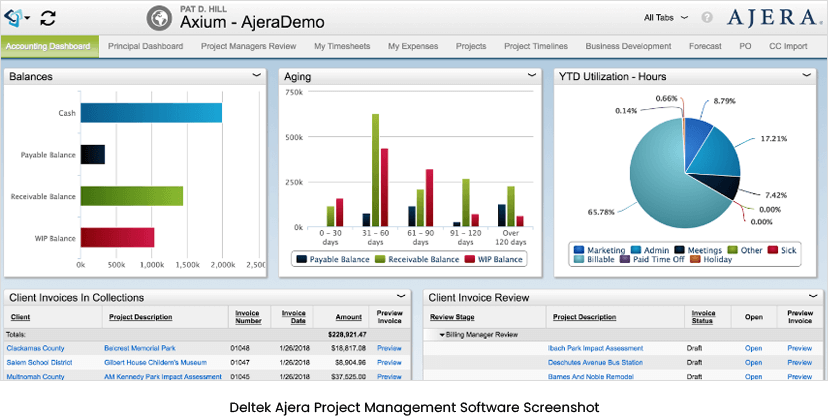Open Gilbert House Children's Museum project link
The width and height of the screenshot is (828, 416).
point(155,363)
